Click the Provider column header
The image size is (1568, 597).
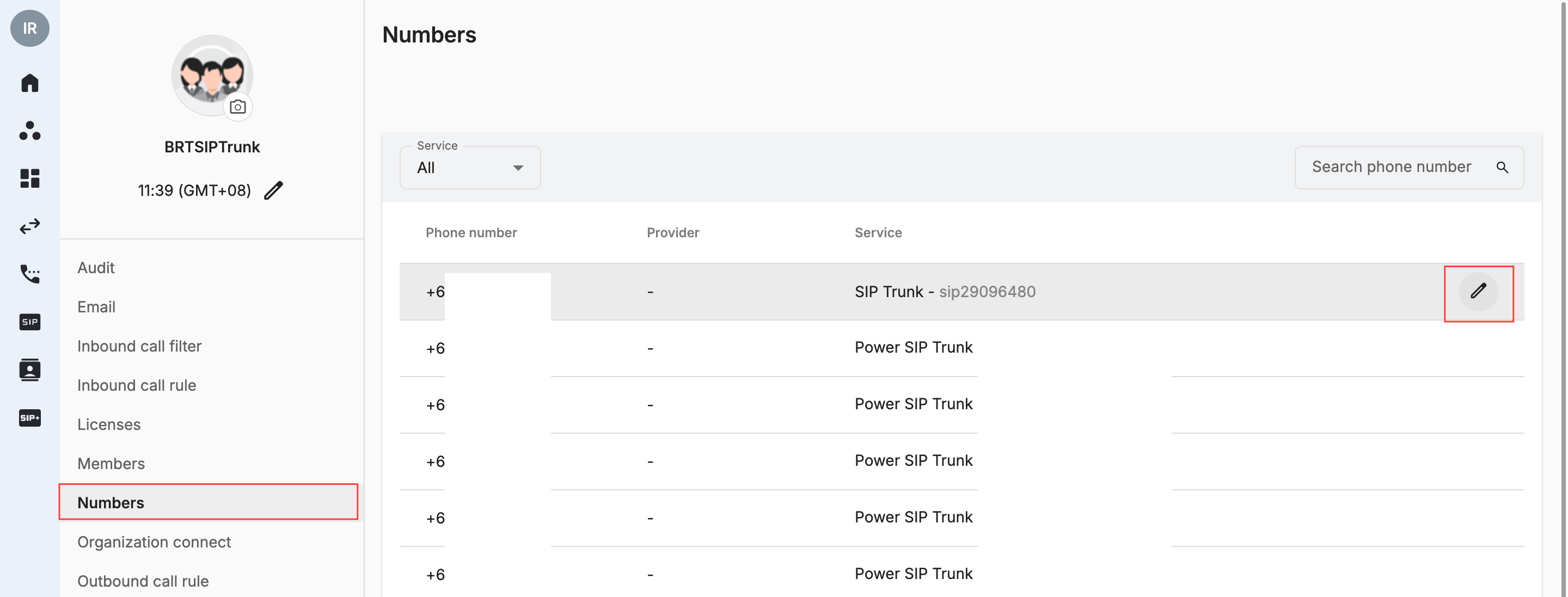click(672, 232)
